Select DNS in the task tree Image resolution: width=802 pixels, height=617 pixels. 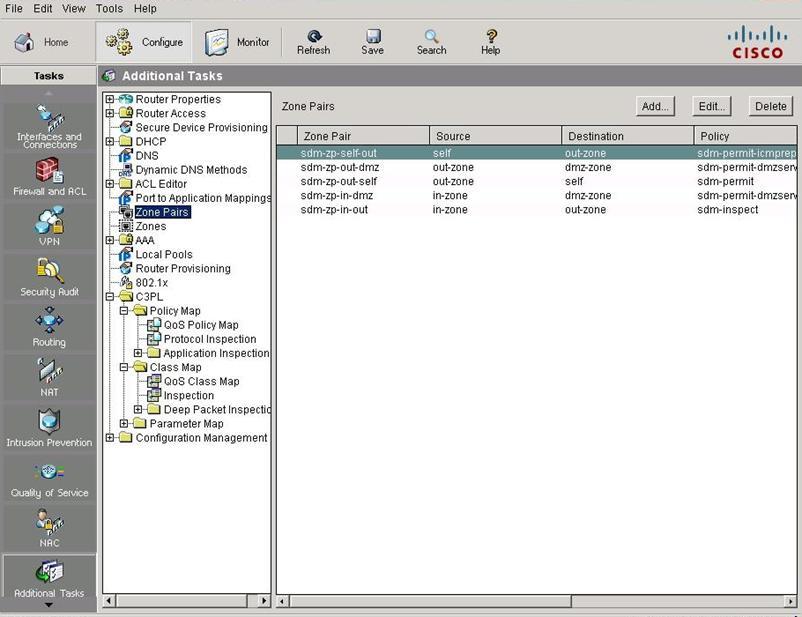[147, 156]
